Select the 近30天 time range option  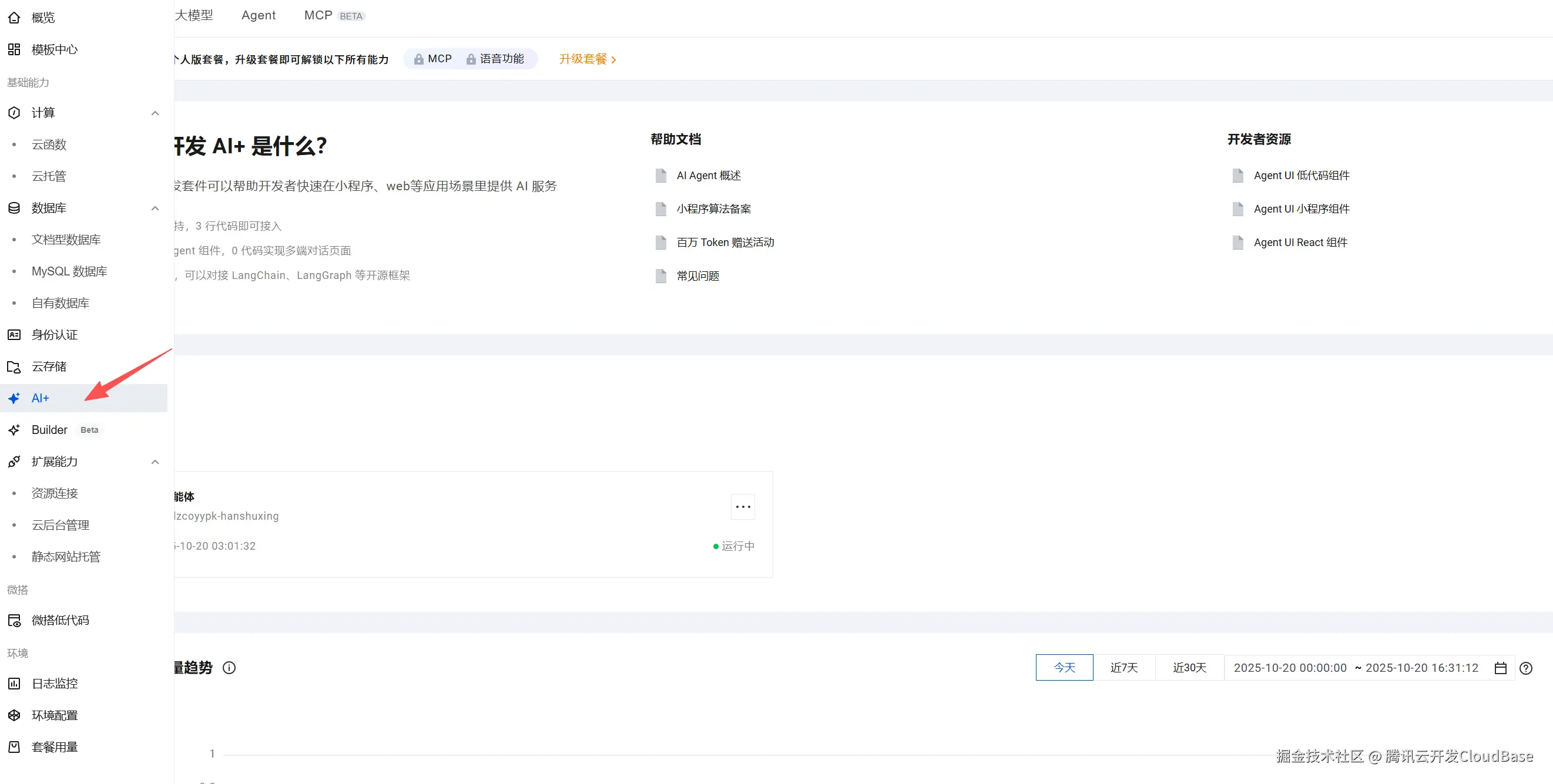[x=1189, y=668]
